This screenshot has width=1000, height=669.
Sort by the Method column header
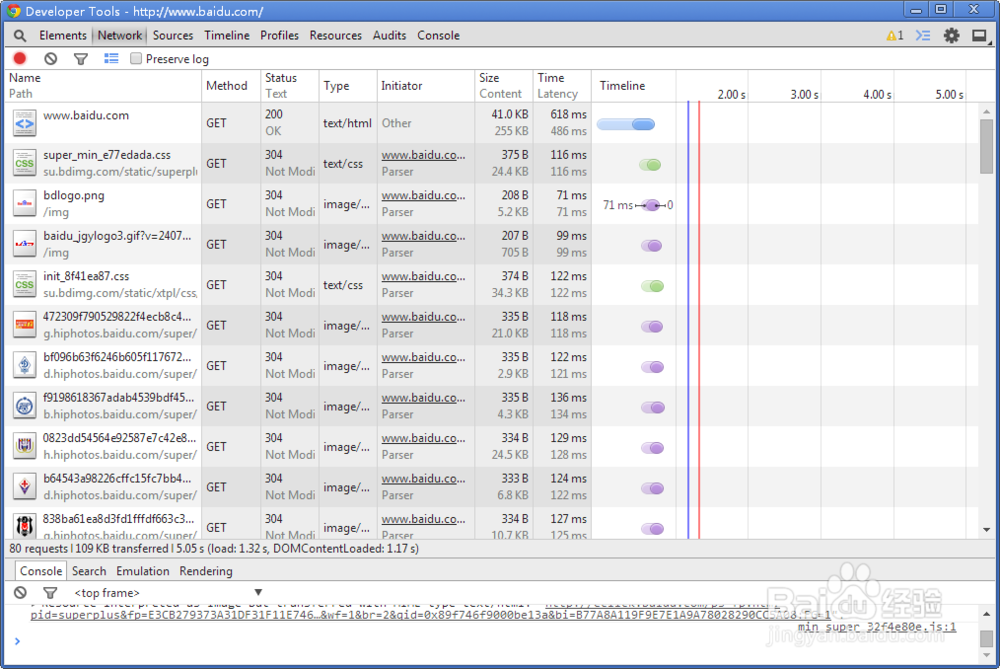231,85
